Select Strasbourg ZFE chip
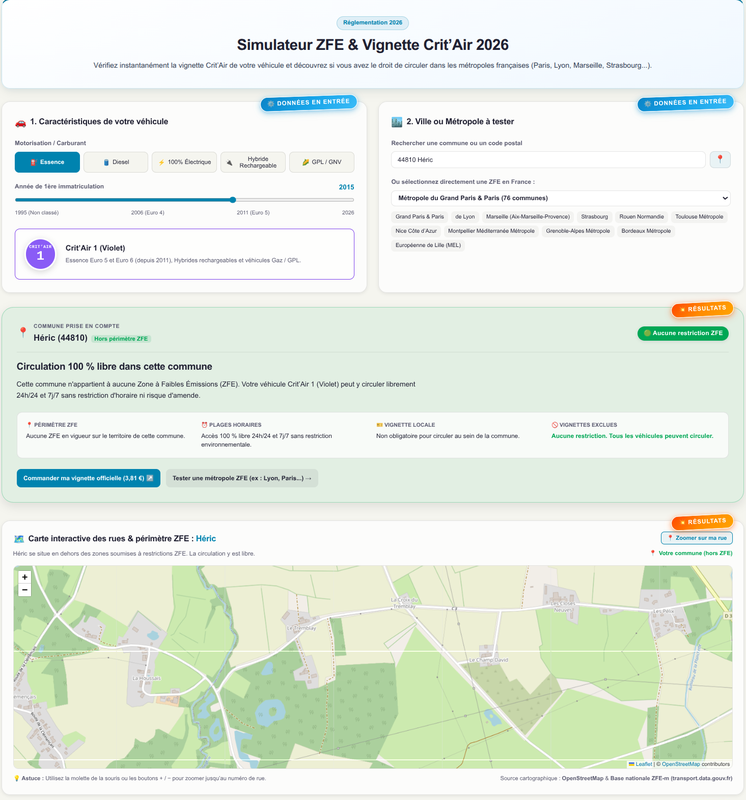This screenshot has height=800, width=746. tap(594, 217)
